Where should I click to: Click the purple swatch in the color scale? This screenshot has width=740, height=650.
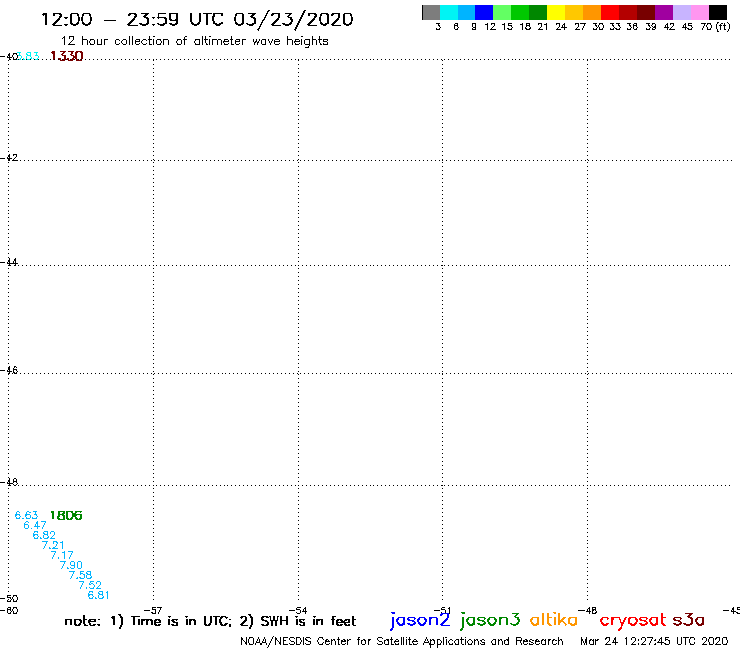(664, 12)
